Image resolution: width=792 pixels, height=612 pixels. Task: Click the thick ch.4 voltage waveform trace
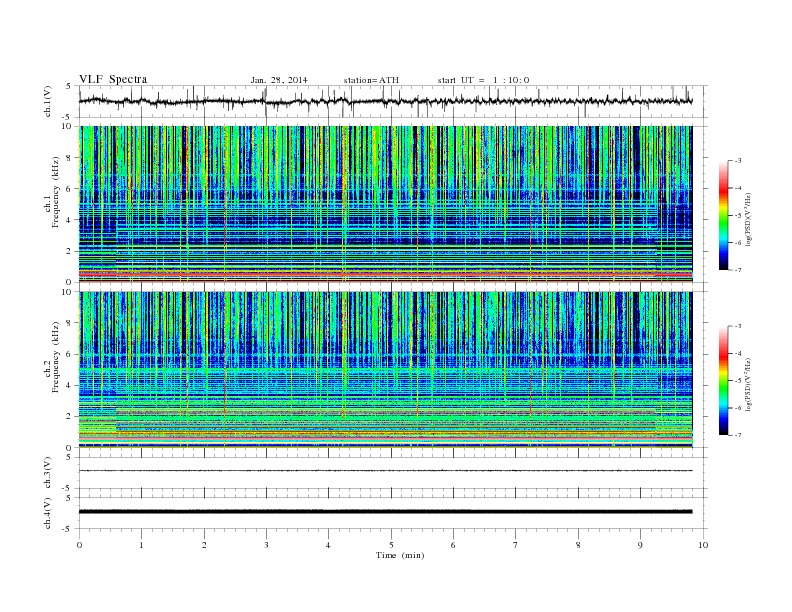[x=385, y=512]
